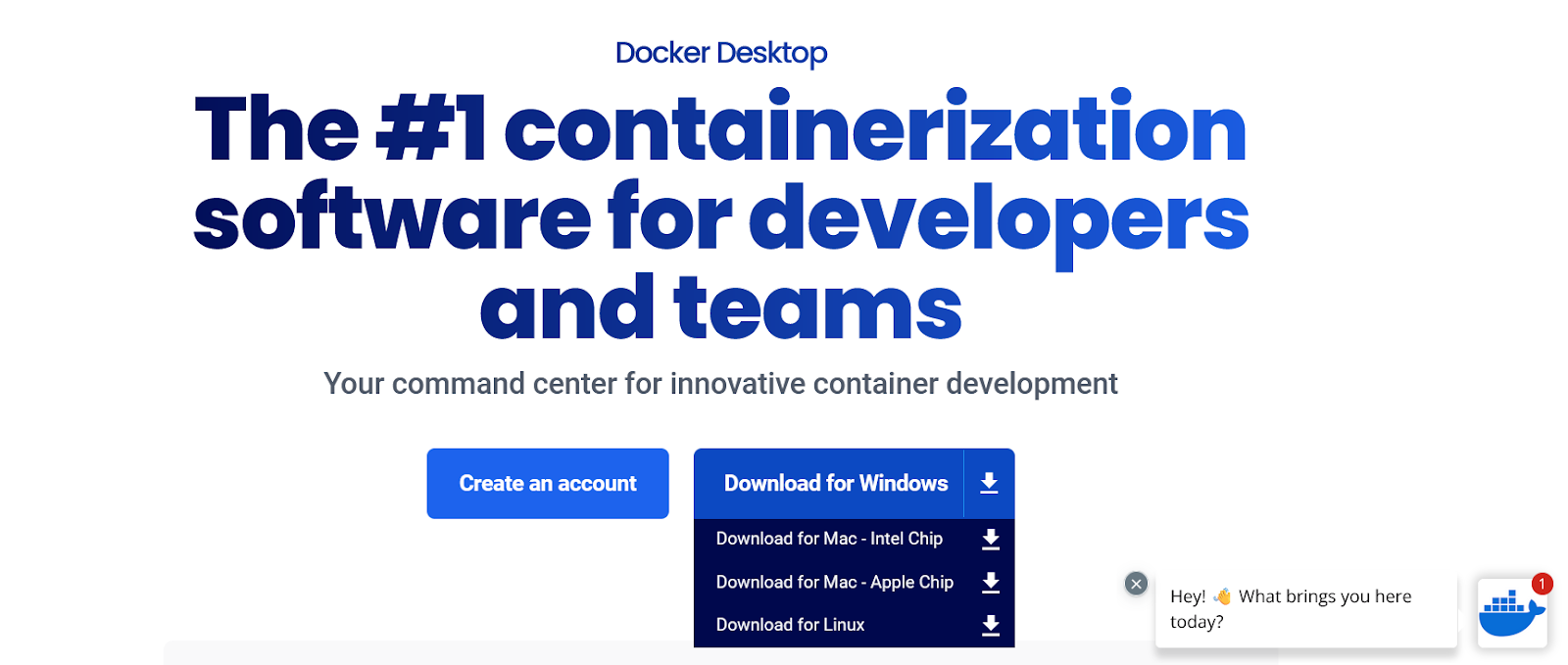This screenshot has width=1568, height=665.
Task: Click download arrow icon beside Download for Windows
Action: 990,484
